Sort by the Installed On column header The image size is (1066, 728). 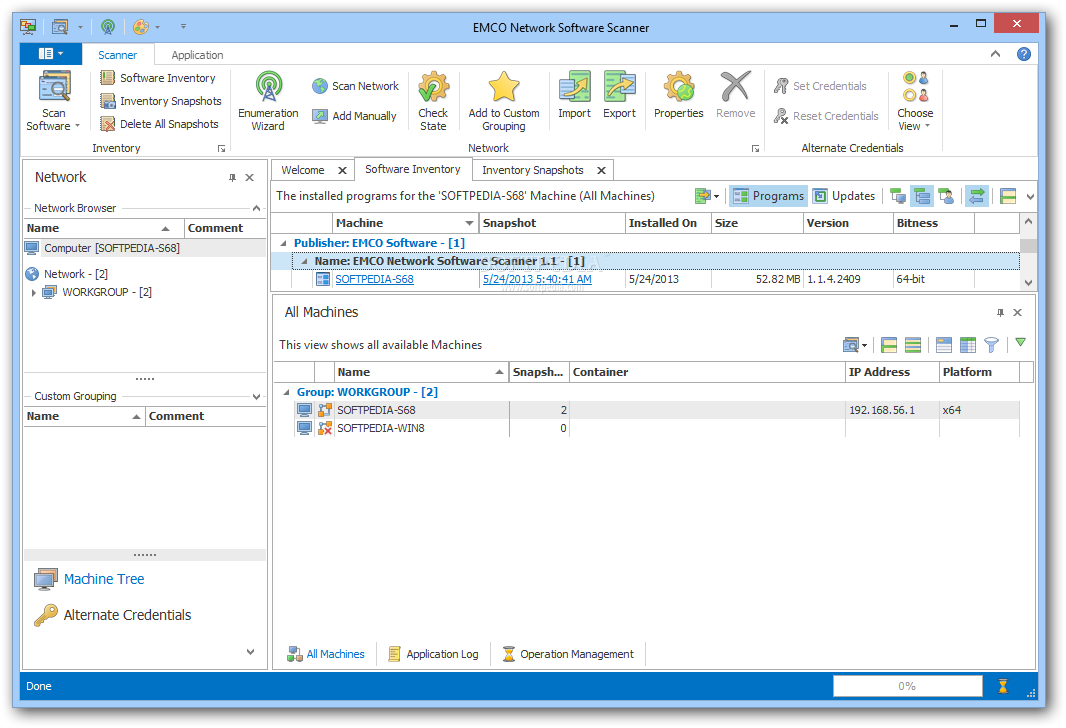(x=668, y=223)
